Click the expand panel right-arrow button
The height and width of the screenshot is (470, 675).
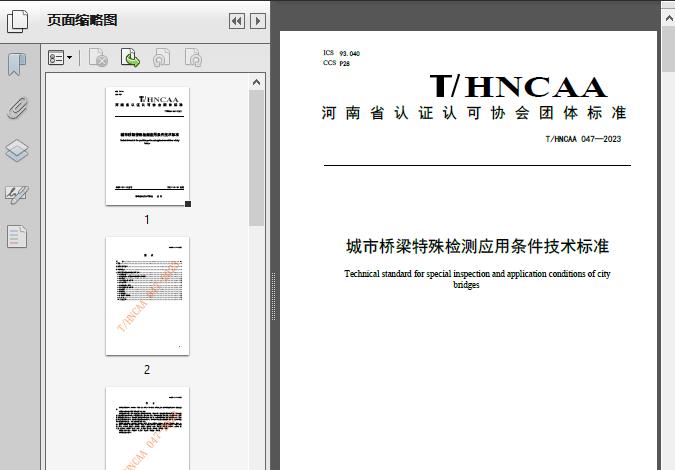pos(257,21)
